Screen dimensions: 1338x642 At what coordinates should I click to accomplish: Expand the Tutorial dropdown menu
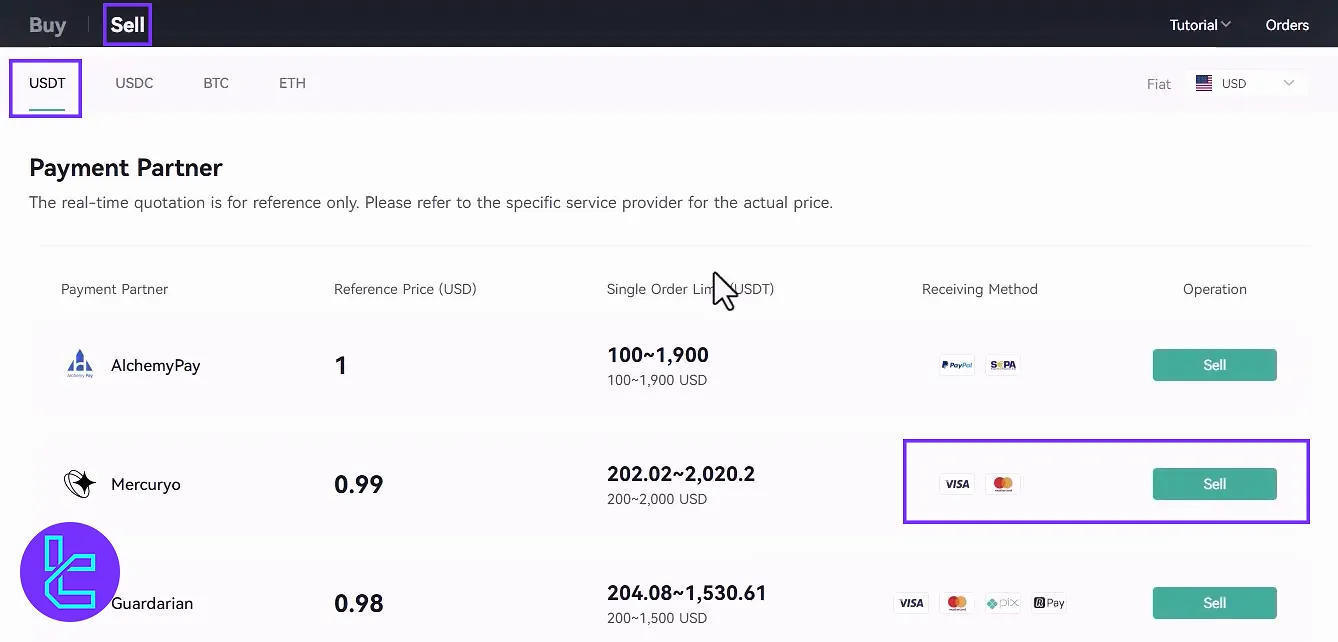(1200, 25)
